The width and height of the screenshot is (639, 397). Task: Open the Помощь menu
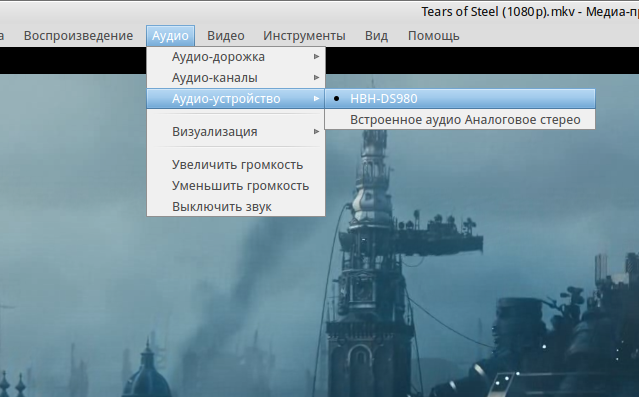(434, 36)
